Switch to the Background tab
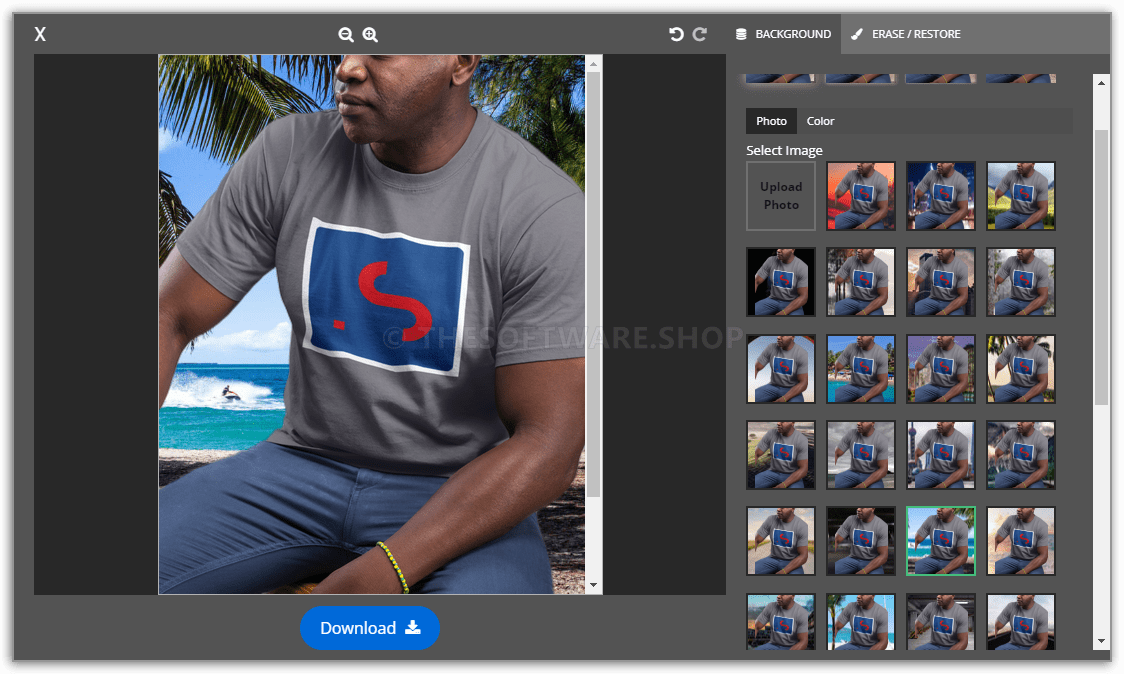1124x674 pixels. pos(783,34)
